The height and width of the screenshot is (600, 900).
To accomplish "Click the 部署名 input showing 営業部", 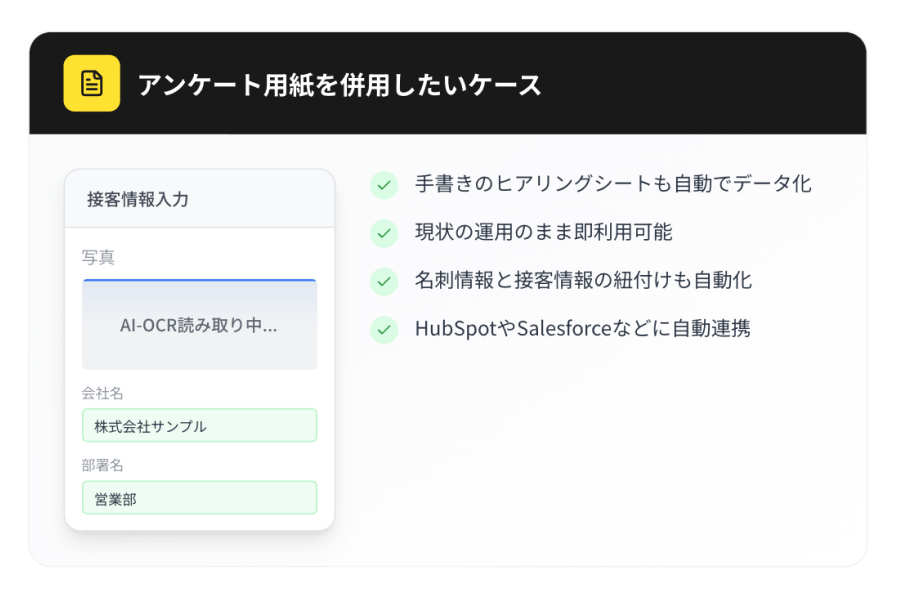I will [198, 497].
